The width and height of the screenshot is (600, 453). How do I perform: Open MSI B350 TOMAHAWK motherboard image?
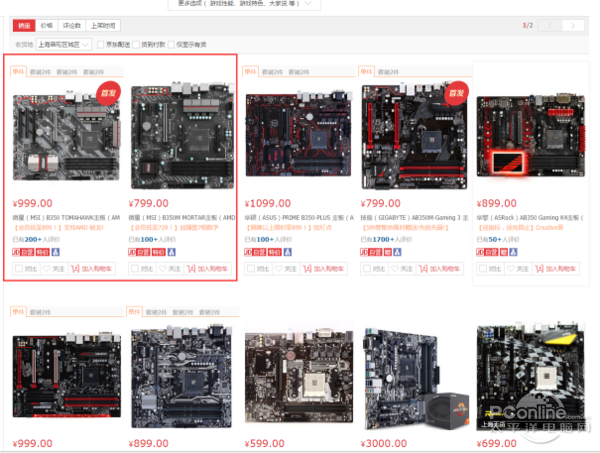pyautogui.click(x=66, y=136)
